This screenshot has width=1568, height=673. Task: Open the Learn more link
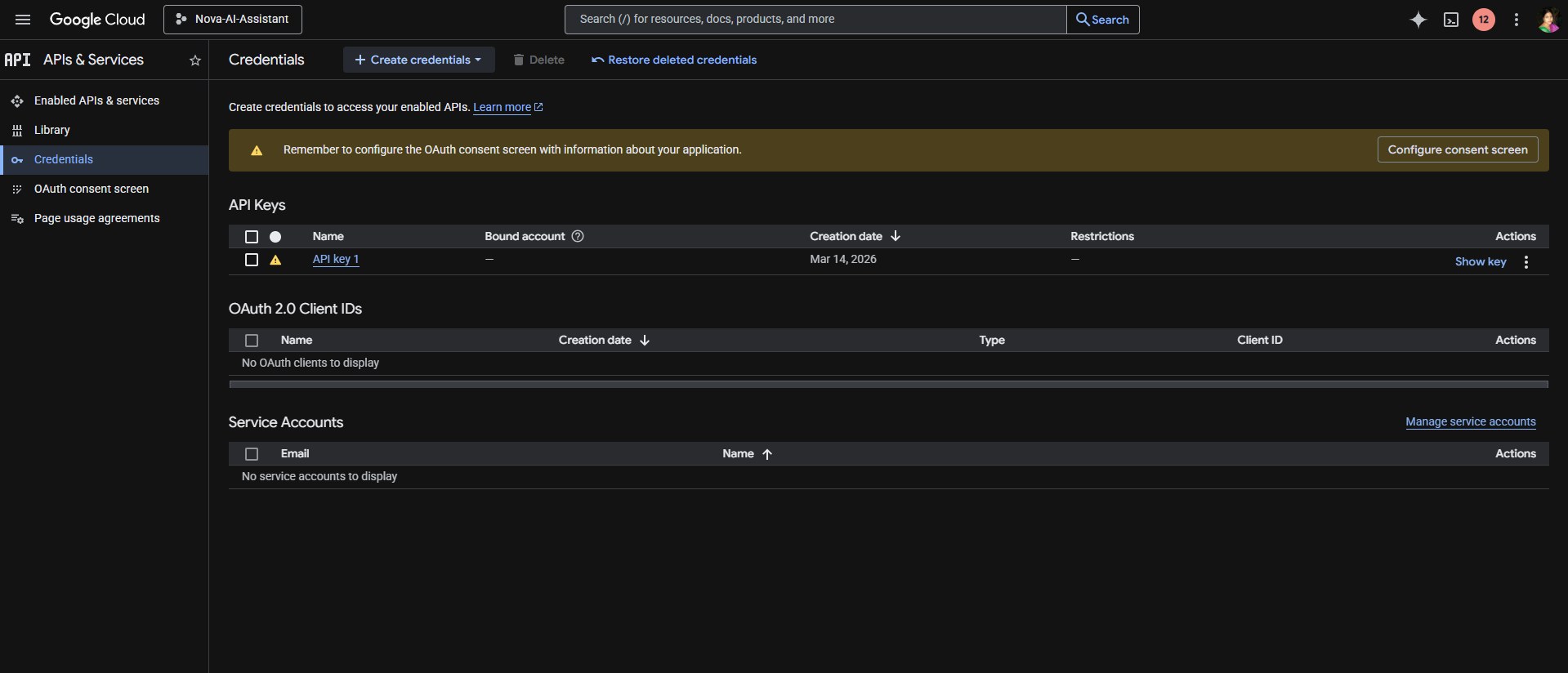pos(507,107)
